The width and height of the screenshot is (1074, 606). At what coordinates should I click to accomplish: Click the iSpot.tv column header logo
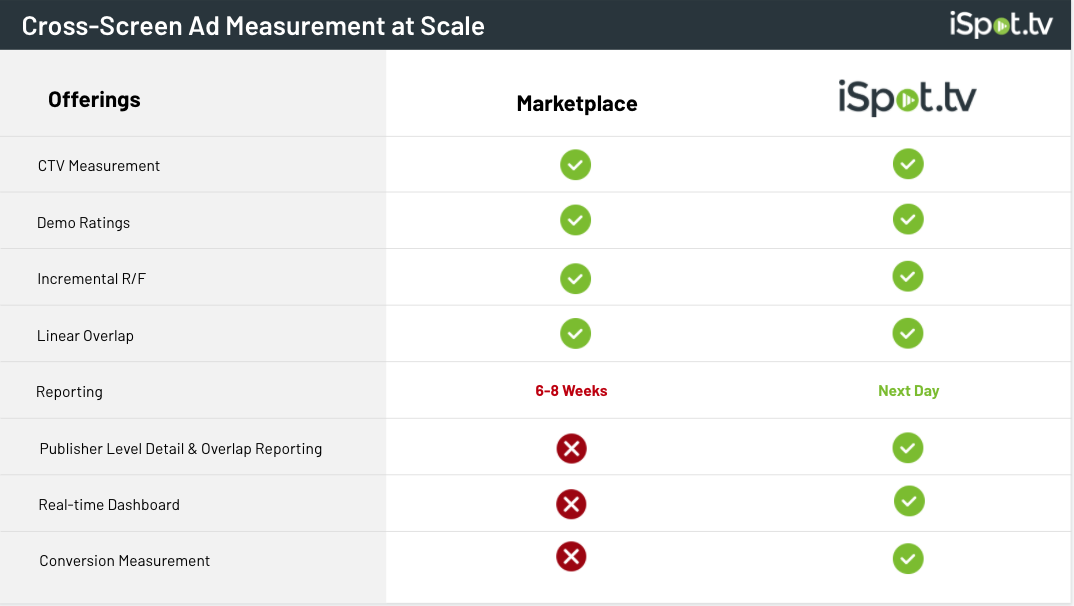click(x=907, y=99)
